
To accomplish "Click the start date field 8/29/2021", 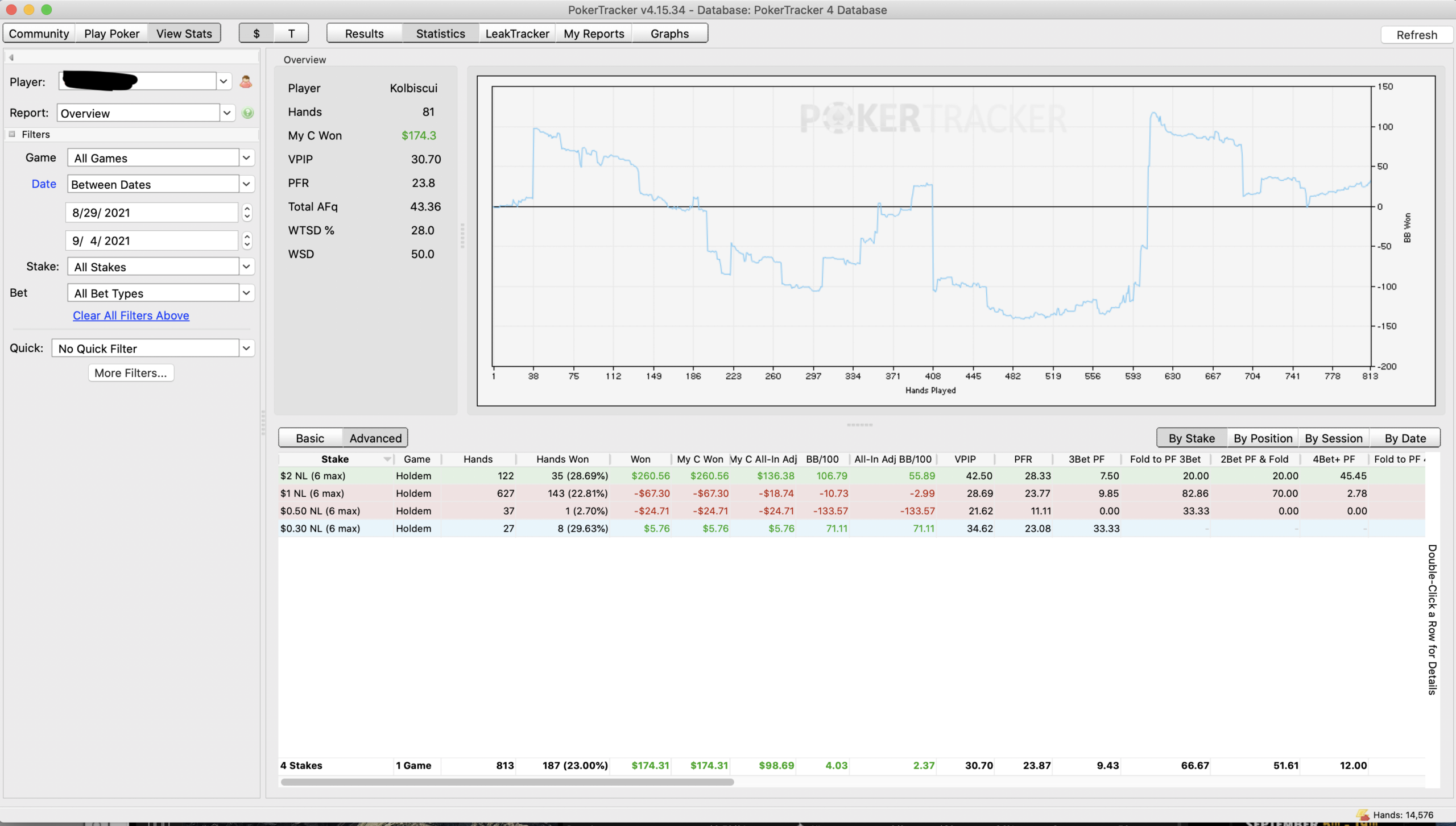I will tap(152, 213).
